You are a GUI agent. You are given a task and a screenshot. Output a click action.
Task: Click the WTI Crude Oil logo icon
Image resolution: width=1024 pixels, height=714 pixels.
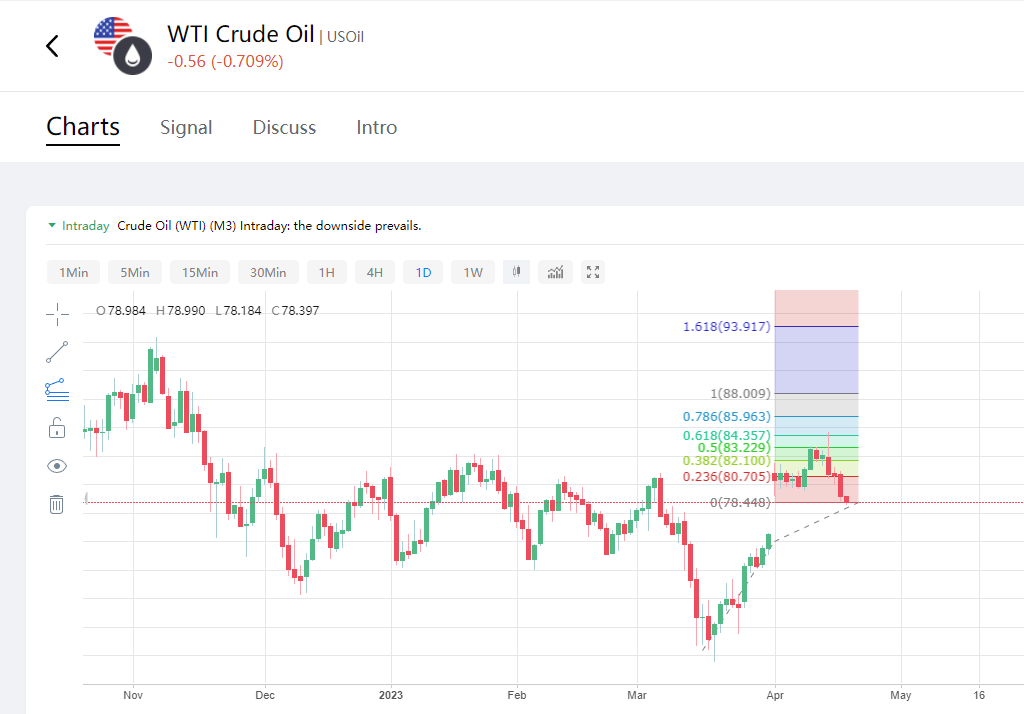point(122,46)
